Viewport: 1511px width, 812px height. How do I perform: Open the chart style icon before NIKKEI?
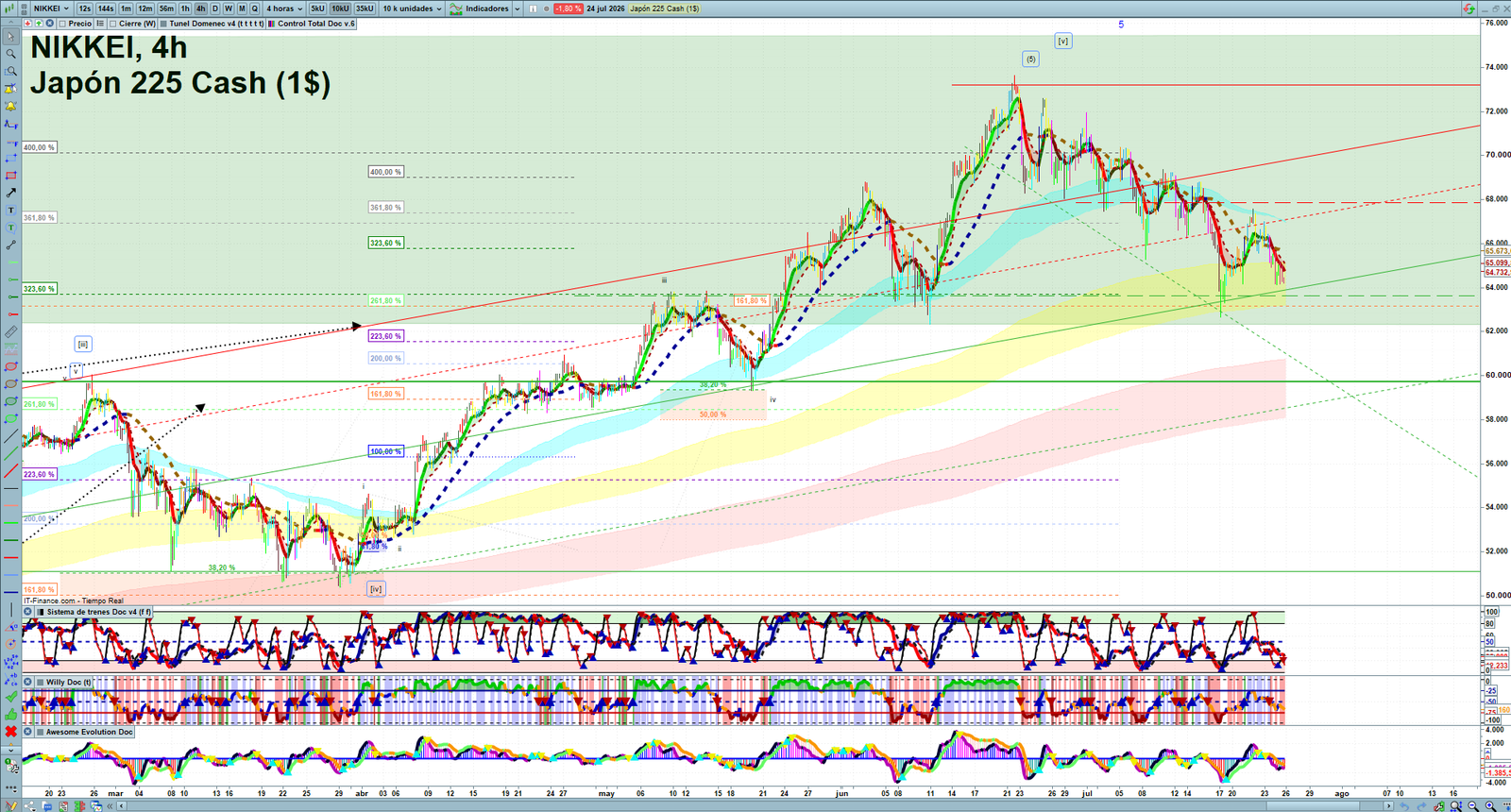tap(8, 8)
